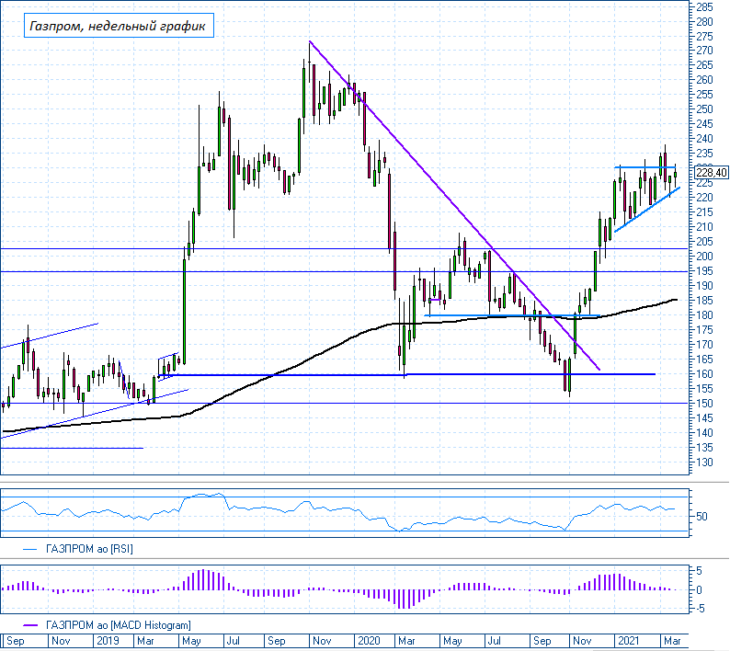Viewport: 730px width, 651px height.
Task: Click the 200 price axis label
Action: (x=704, y=257)
